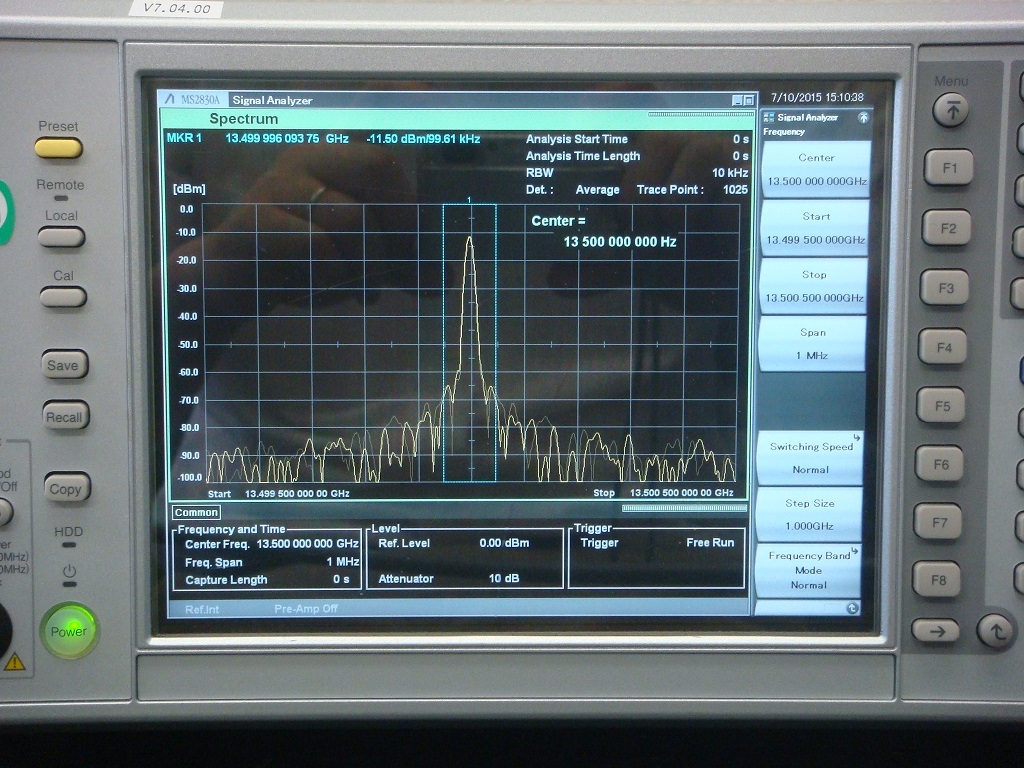The height and width of the screenshot is (768, 1024).
Task: Push the F8 function key
Action: click(x=937, y=579)
